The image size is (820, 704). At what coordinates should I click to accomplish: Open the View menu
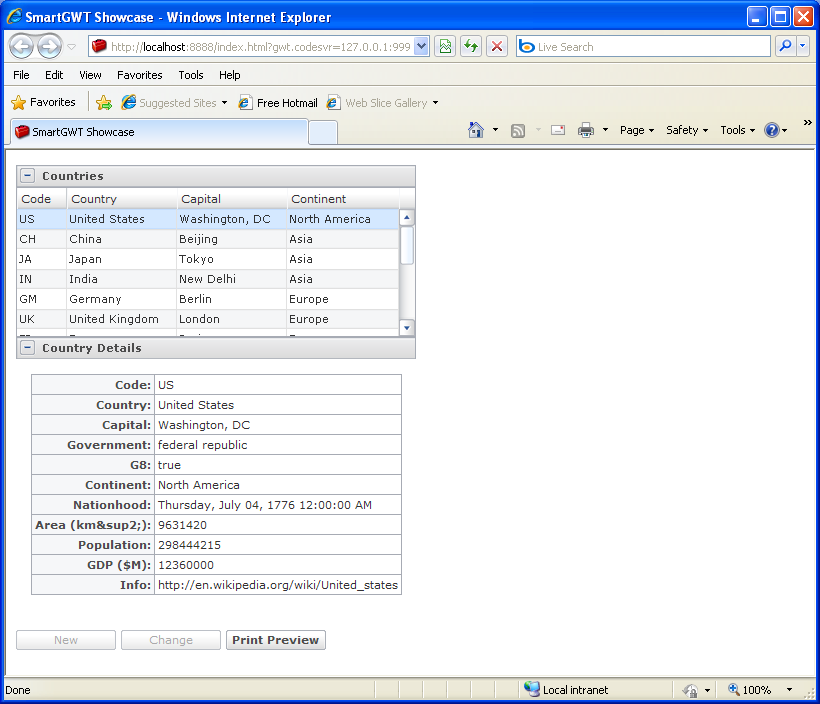[90, 75]
